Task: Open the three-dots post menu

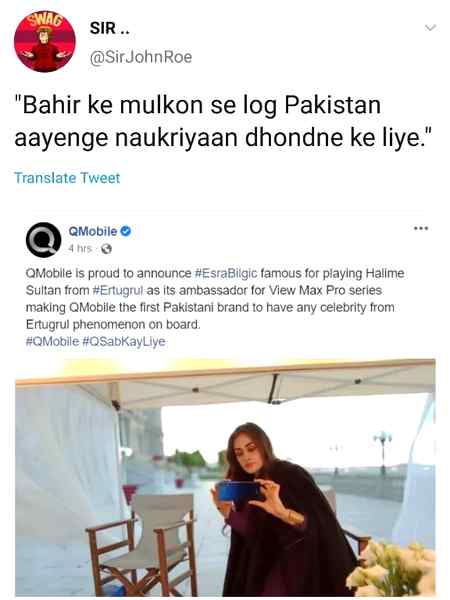Action: click(421, 228)
